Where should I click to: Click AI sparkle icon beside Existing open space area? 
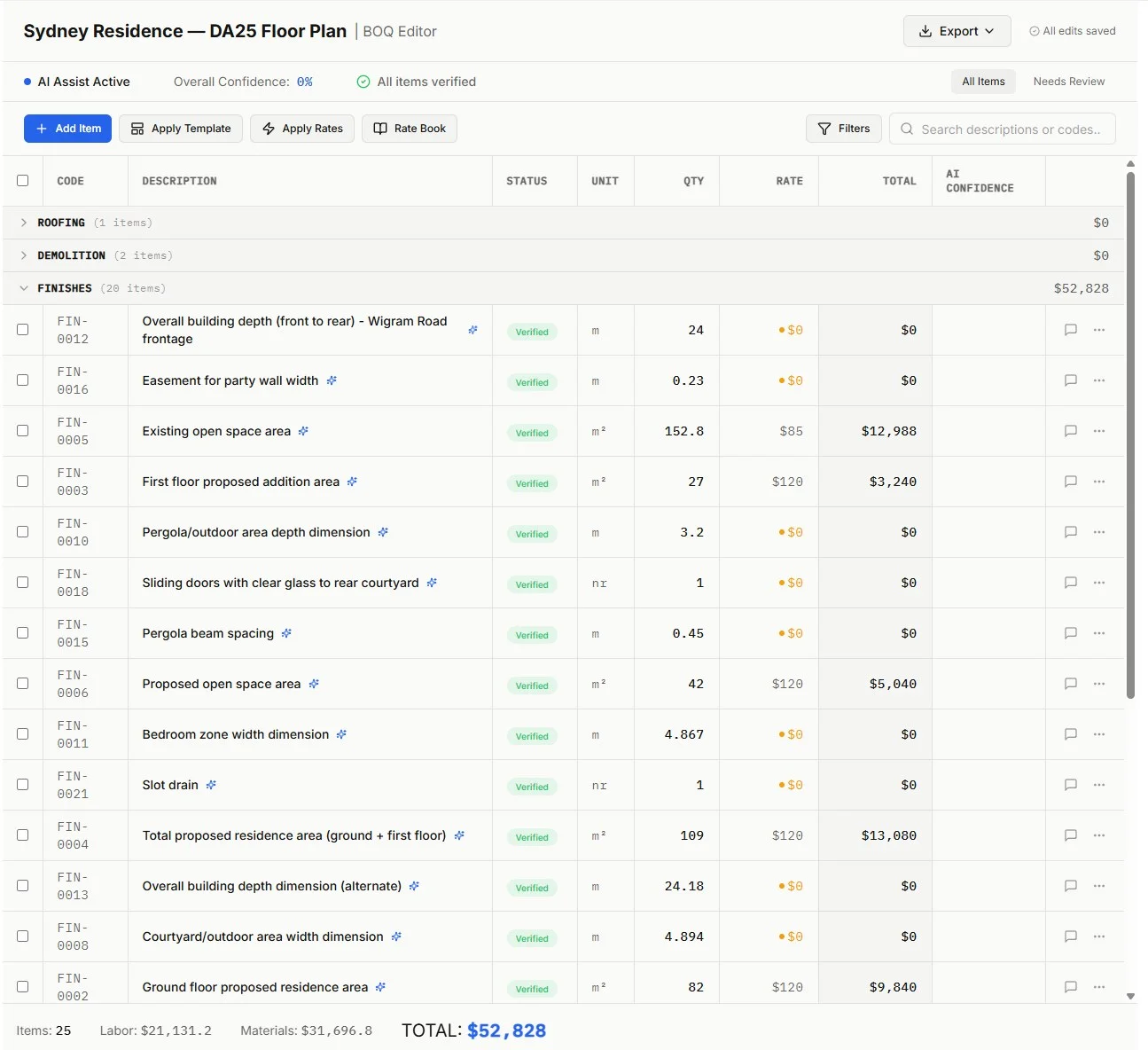303,431
